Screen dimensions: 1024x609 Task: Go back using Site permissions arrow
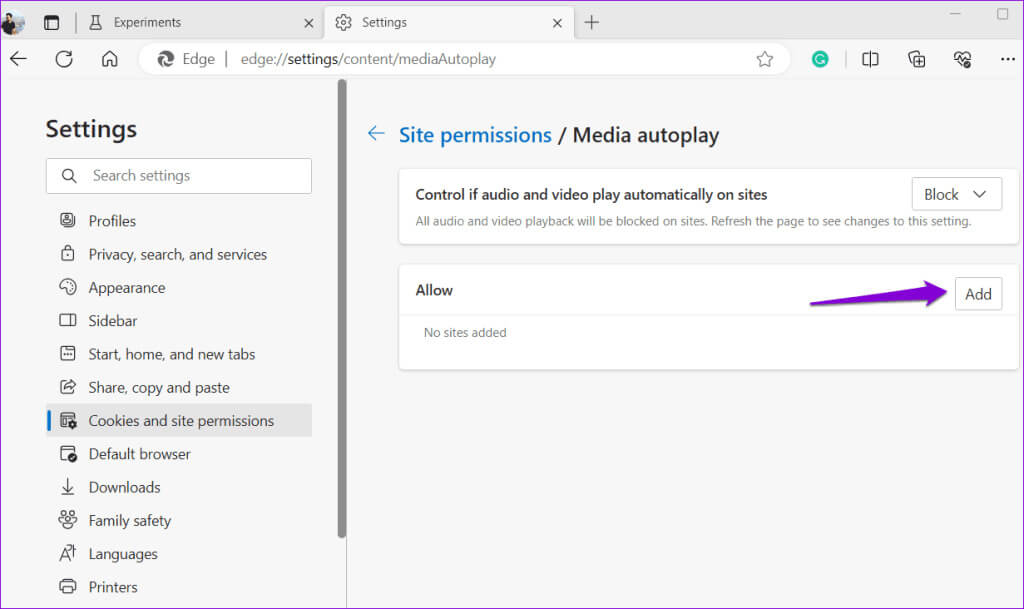pos(376,134)
